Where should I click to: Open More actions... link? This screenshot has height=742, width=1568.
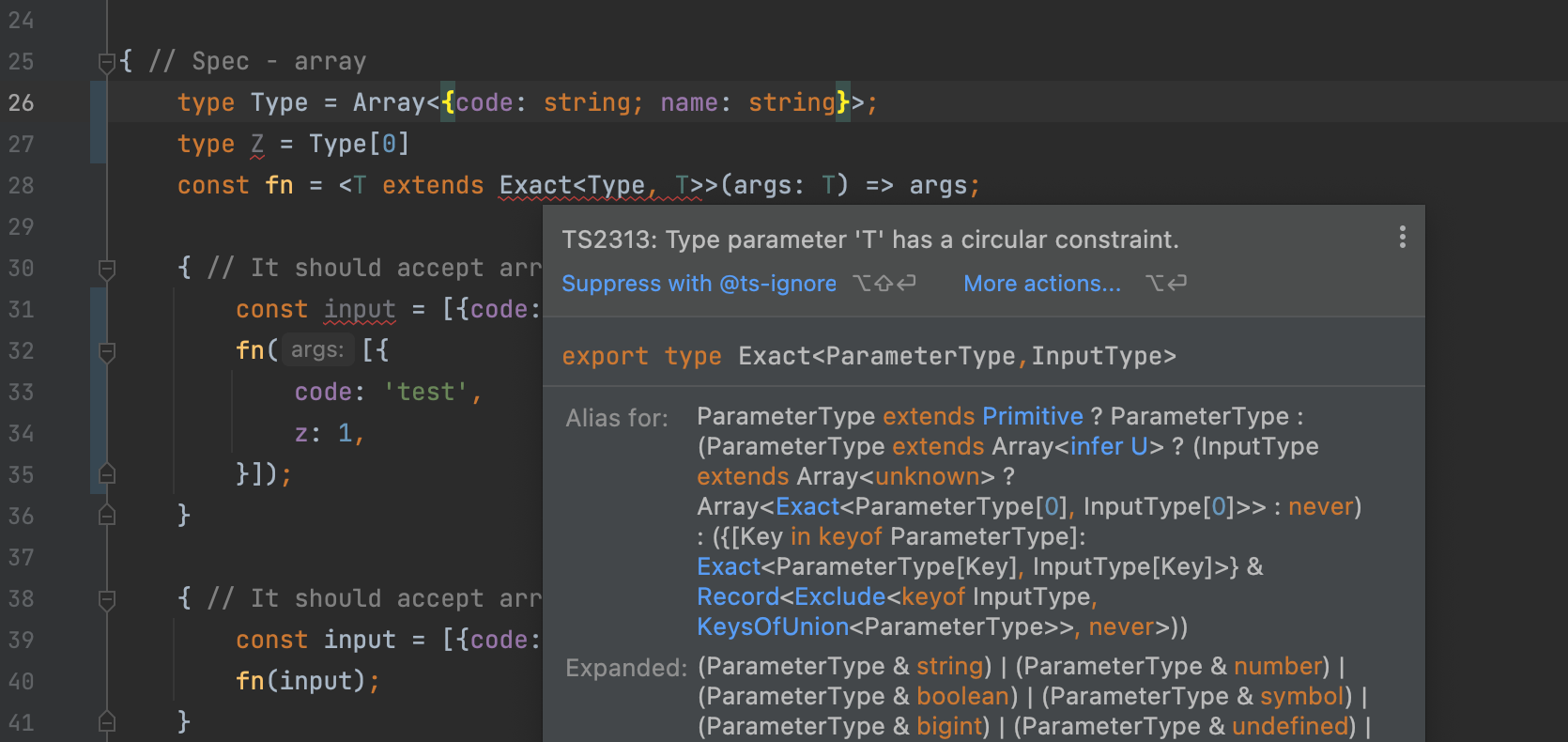tap(1042, 284)
